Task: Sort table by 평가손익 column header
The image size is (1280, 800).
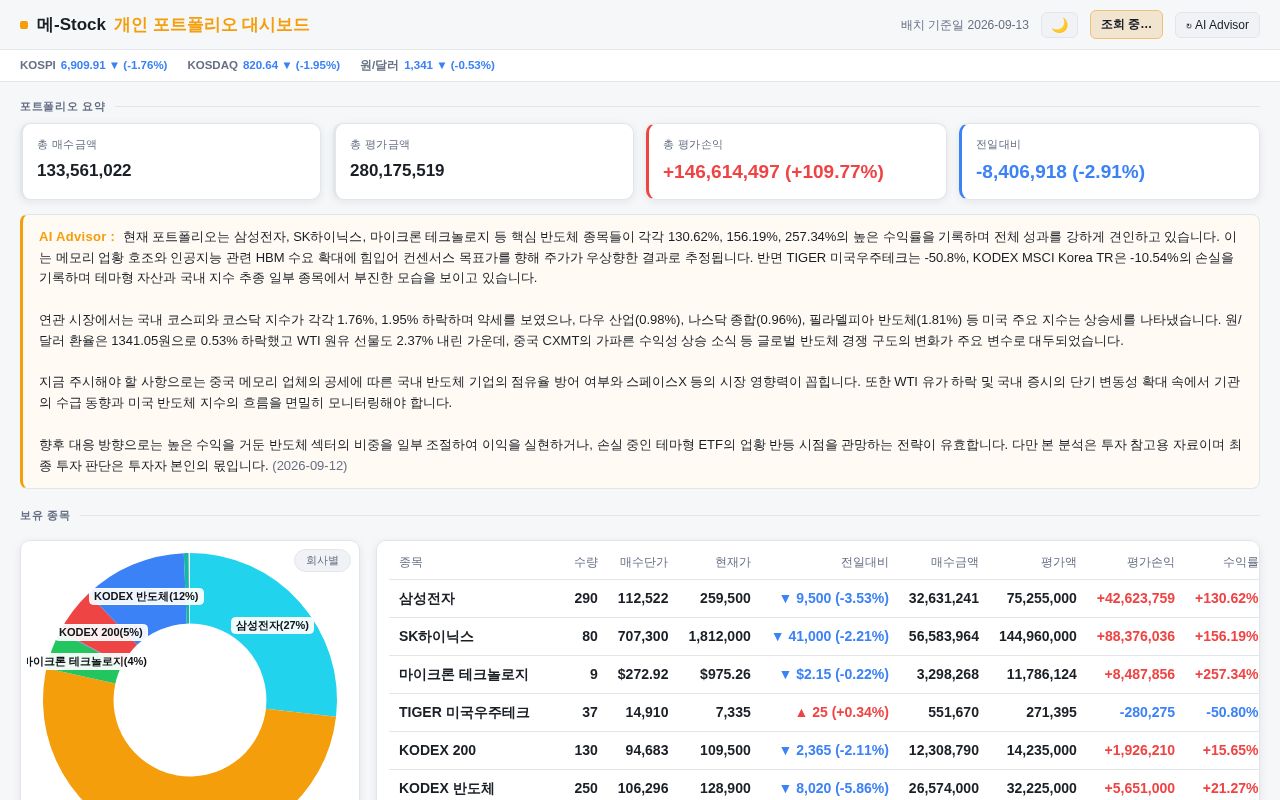Action: pos(1151,562)
